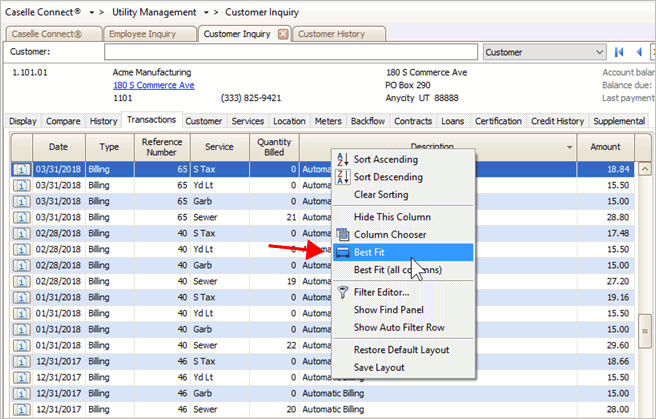
Task: Open the Backflow tab
Action: pyautogui.click(x=368, y=121)
